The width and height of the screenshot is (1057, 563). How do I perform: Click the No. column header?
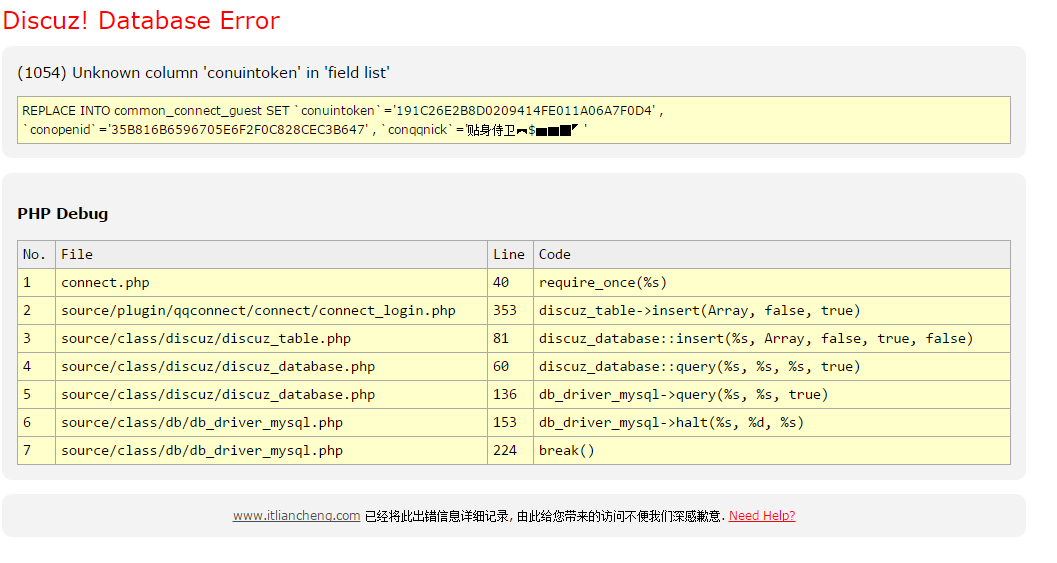(x=35, y=254)
